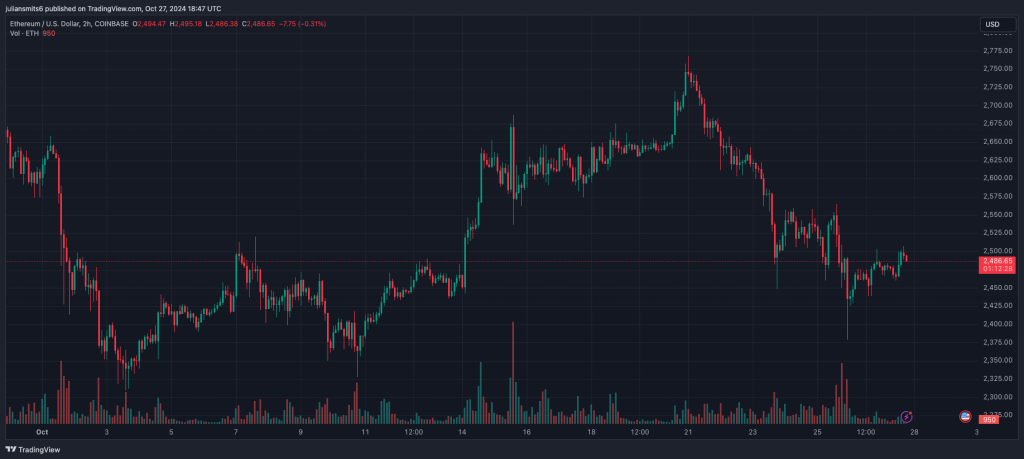Click the purple lightning icon near the volume bars
This screenshot has height=459, width=1024.
[x=906, y=415]
